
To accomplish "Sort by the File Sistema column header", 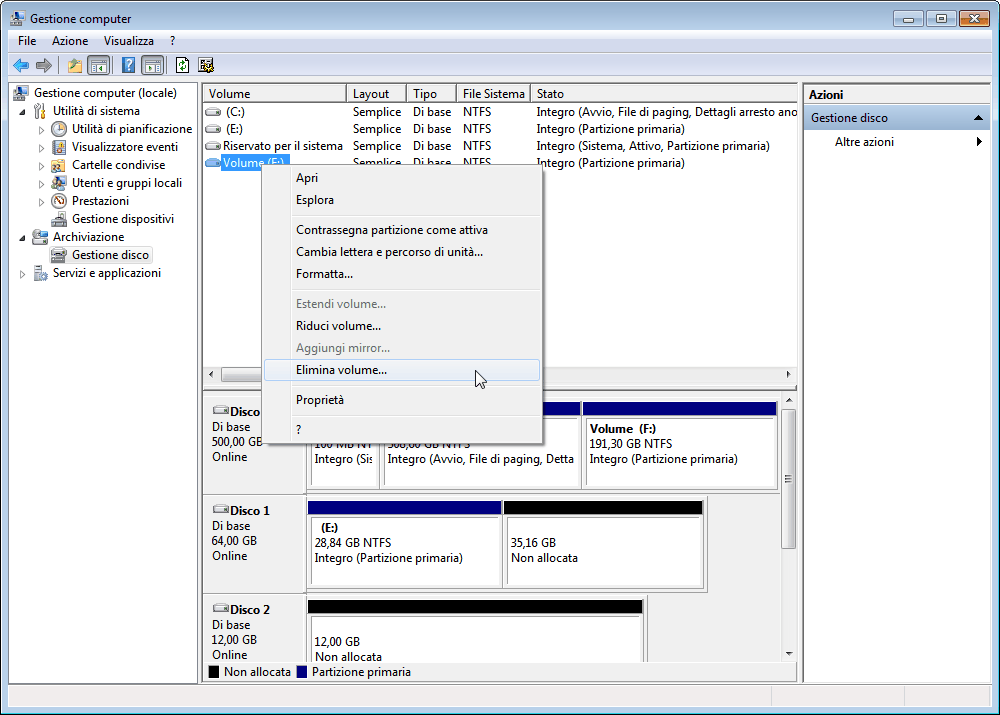I will click(493, 94).
